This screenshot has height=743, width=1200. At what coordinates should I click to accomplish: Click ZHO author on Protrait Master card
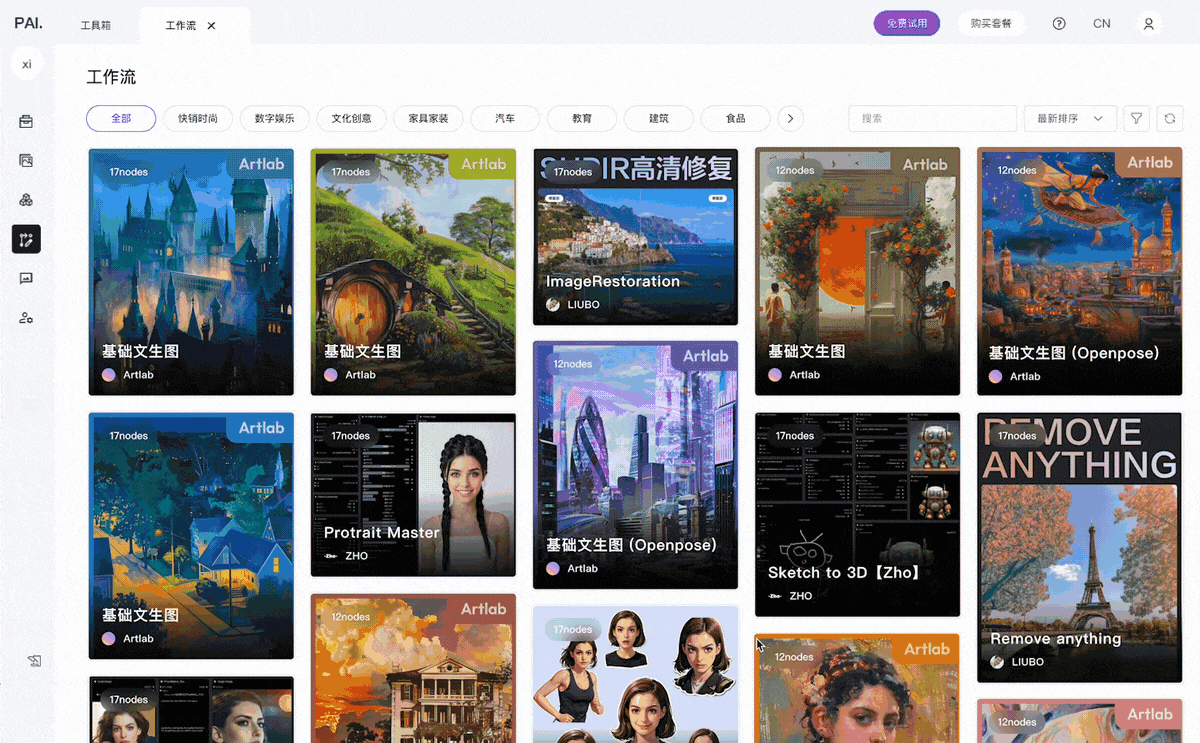pyautogui.click(x=346, y=556)
